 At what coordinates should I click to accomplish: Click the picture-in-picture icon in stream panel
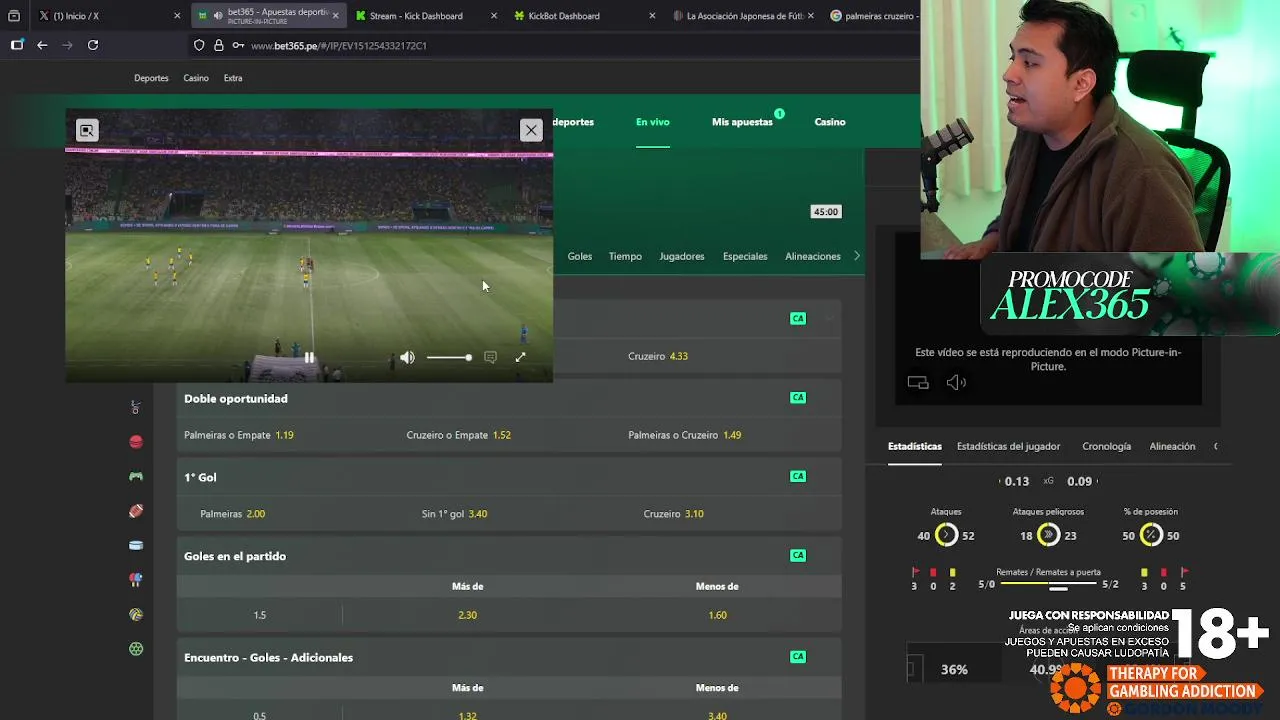pyautogui.click(x=918, y=382)
